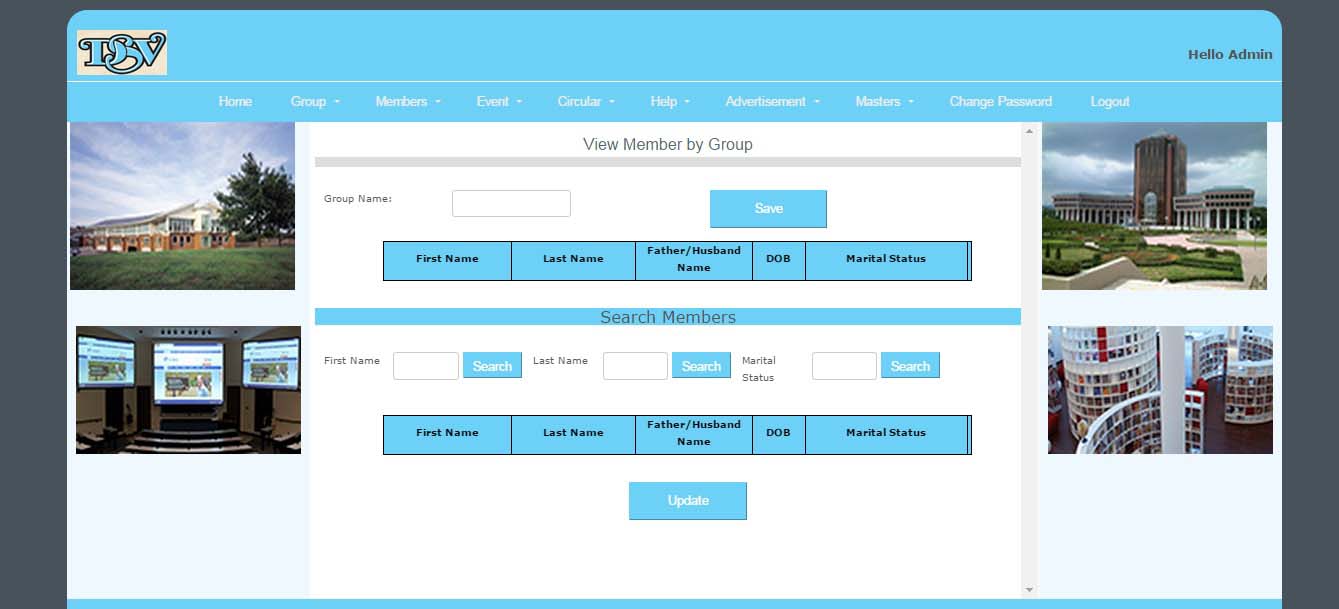Click the TSV logo in the header
1339x609 pixels.
(x=122, y=53)
